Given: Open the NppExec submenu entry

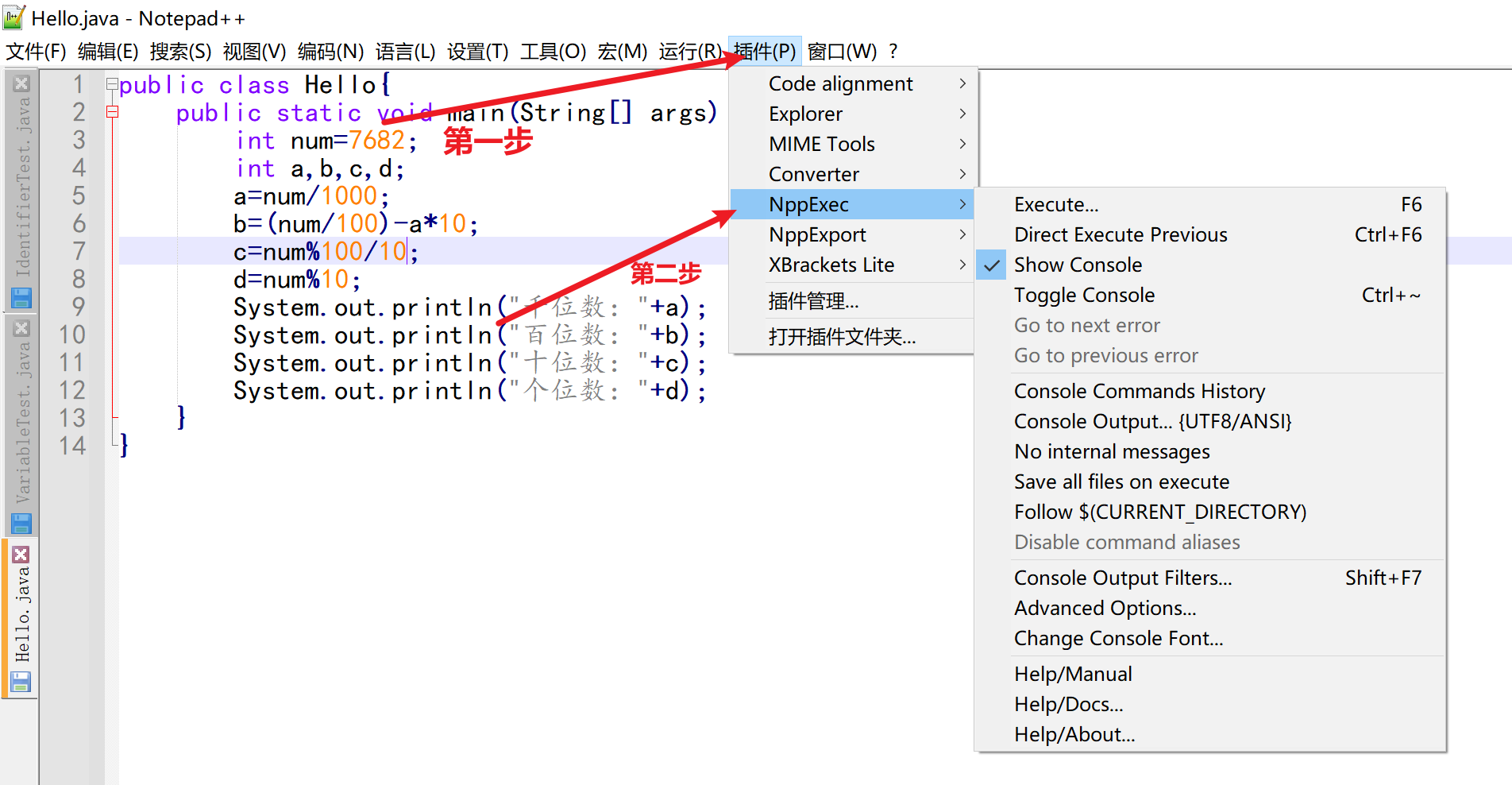Looking at the screenshot, I should pyautogui.click(x=851, y=204).
